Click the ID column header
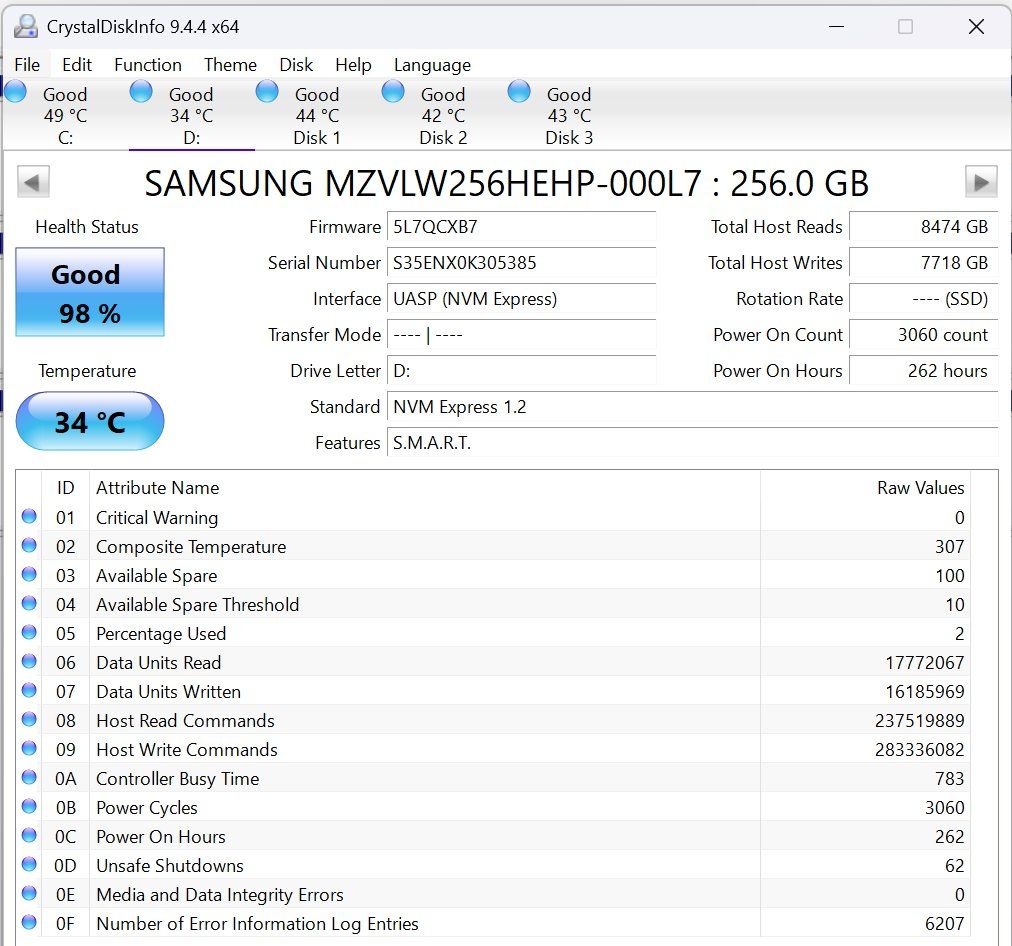Viewport: 1012px width, 946px height. (x=65, y=487)
